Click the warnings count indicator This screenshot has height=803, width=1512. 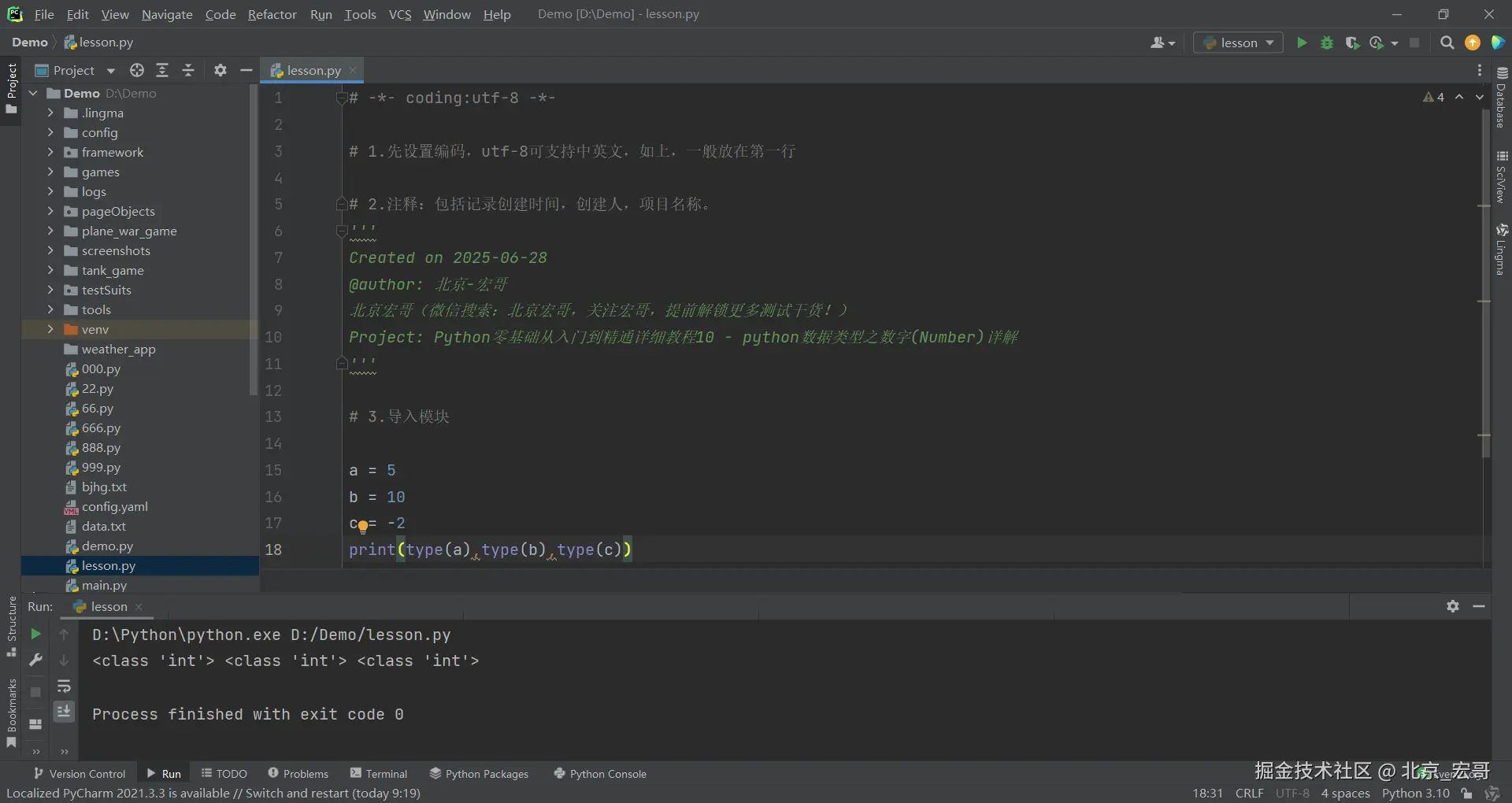1434,97
